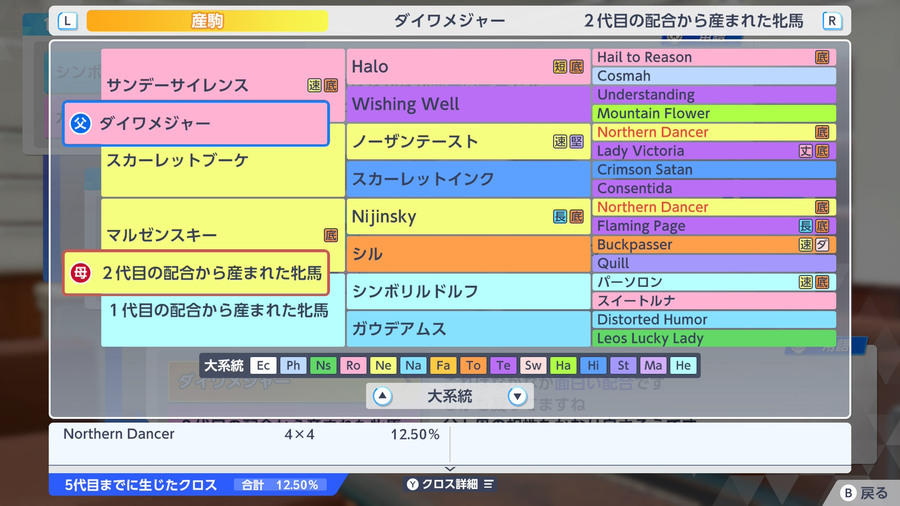Select the ガウデアムス pedigree cell
This screenshot has height=506, width=900.
pyautogui.click(x=468, y=329)
